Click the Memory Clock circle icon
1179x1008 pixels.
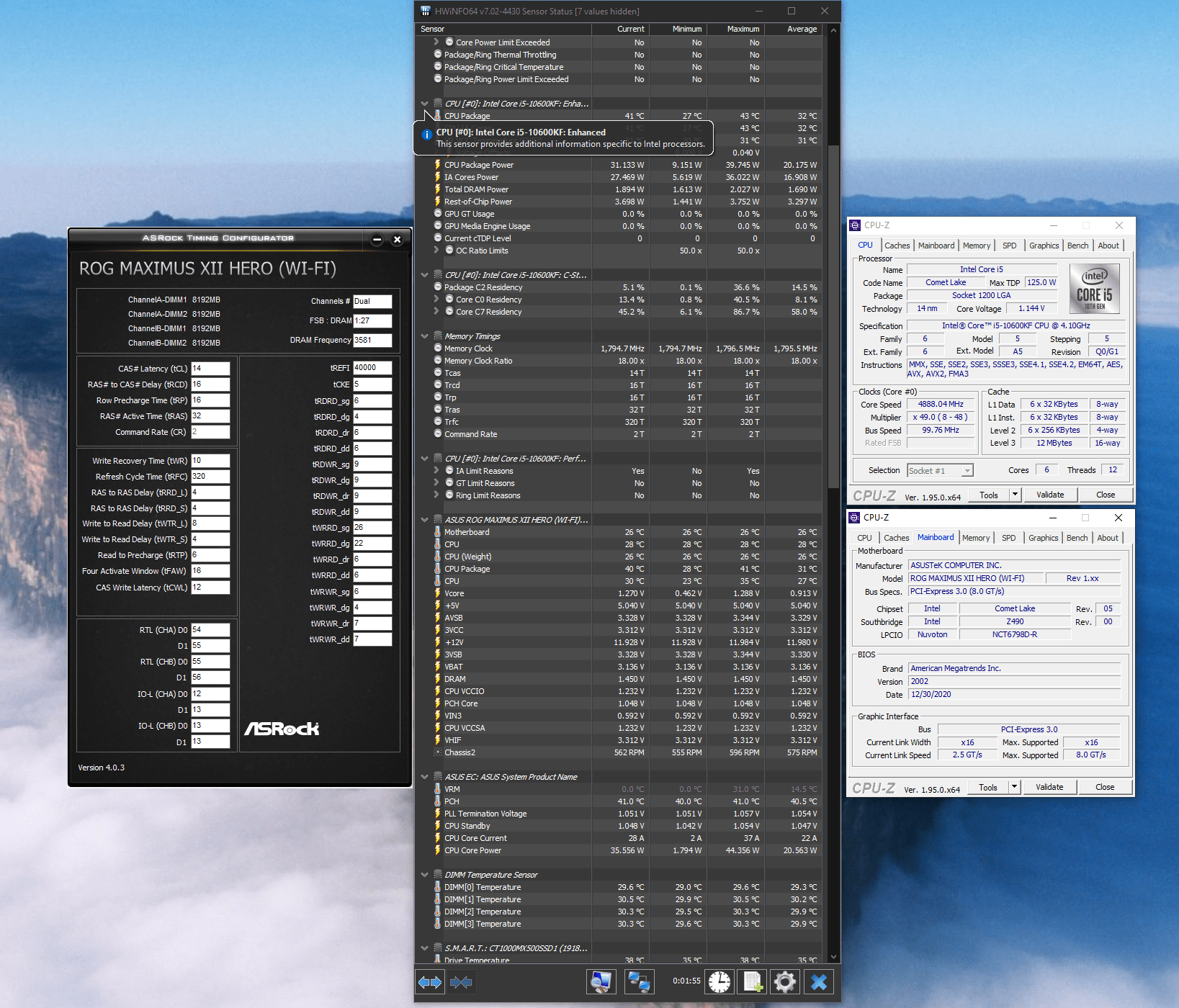click(x=437, y=348)
